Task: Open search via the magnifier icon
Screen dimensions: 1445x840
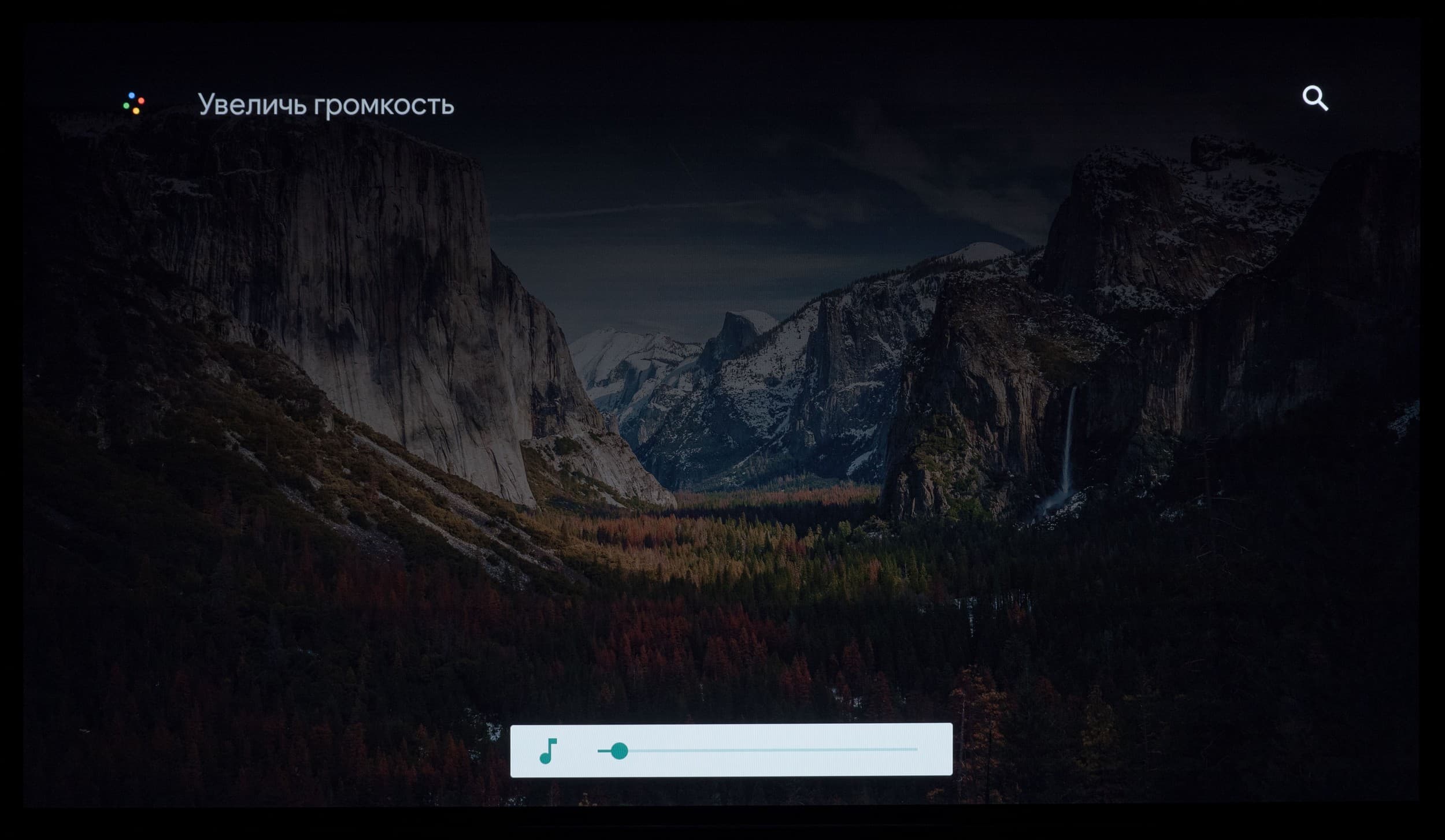Action: (1314, 99)
